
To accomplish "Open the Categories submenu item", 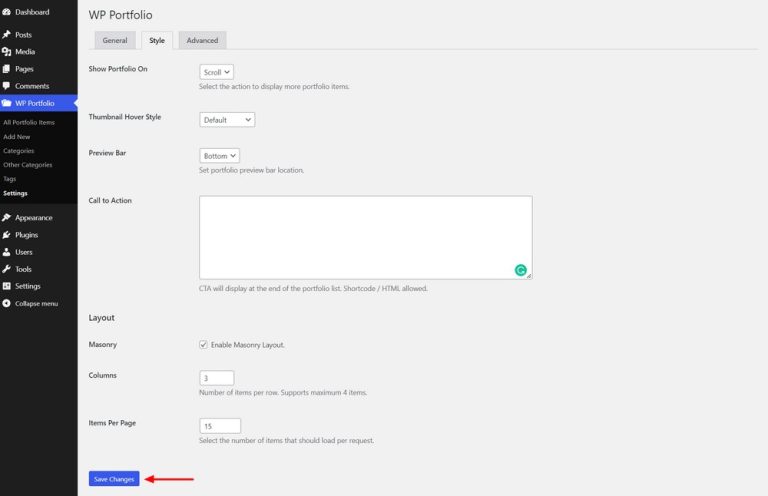I will click(x=19, y=151).
